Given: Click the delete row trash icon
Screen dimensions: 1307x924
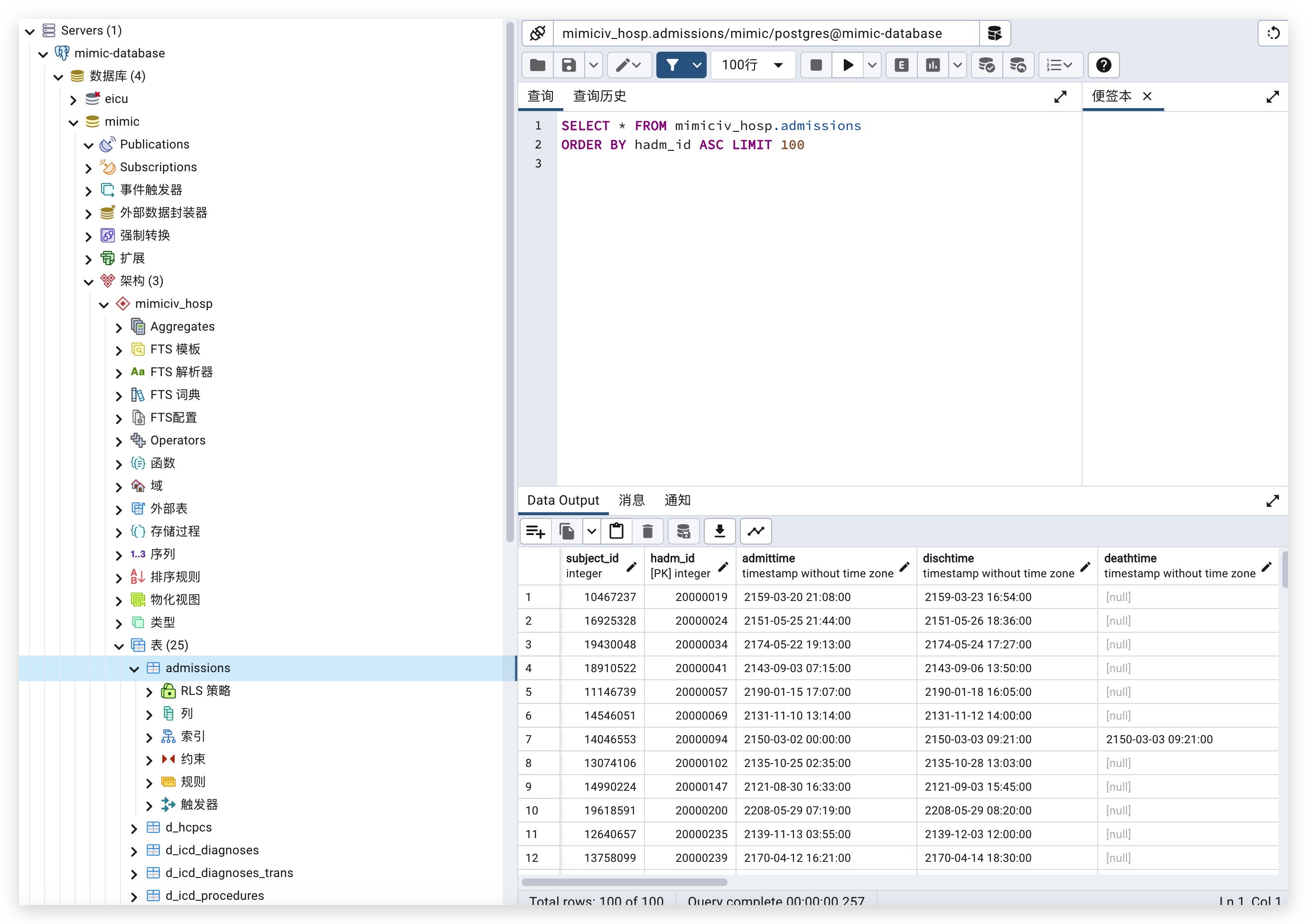Looking at the screenshot, I should pos(648,531).
